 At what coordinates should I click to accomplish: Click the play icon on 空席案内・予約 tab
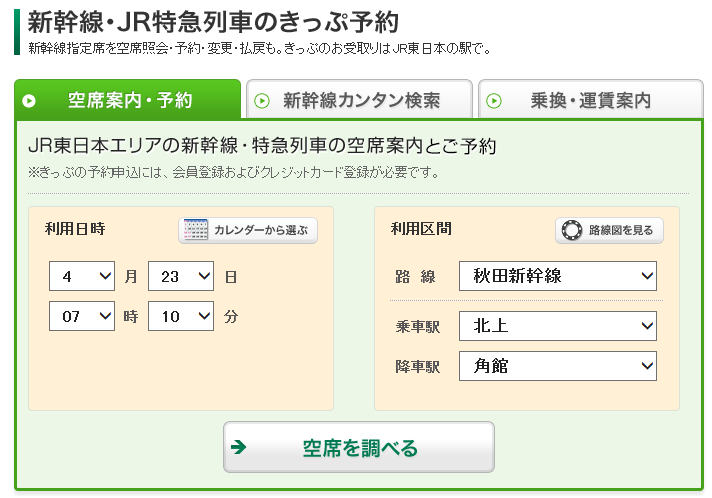(29, 101)
